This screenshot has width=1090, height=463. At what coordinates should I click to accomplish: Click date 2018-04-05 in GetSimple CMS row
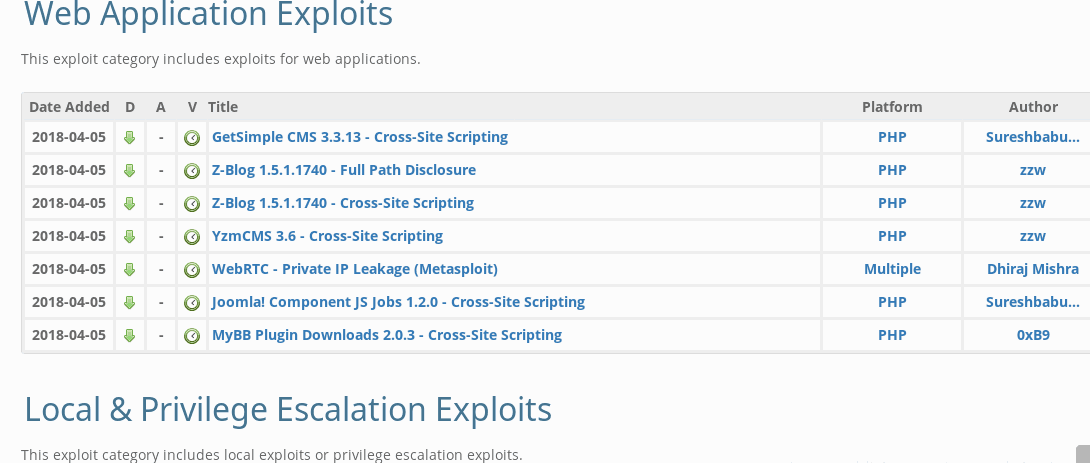[69, 137]
